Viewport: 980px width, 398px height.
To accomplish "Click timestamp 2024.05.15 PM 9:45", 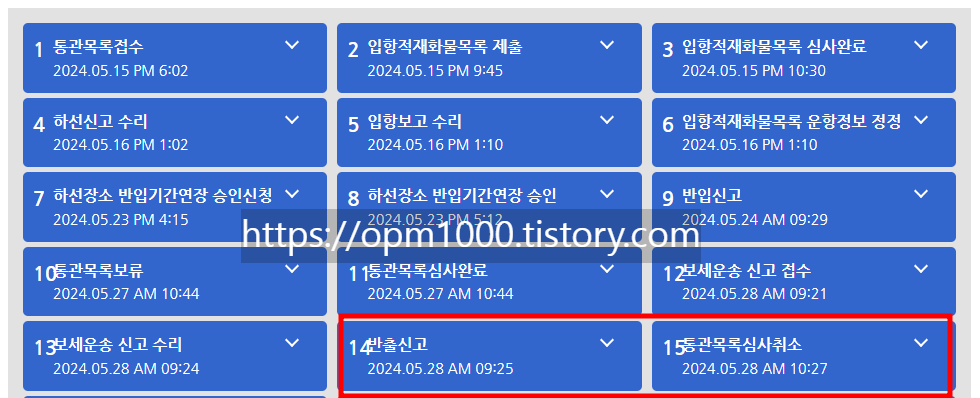I will point(435,71).
